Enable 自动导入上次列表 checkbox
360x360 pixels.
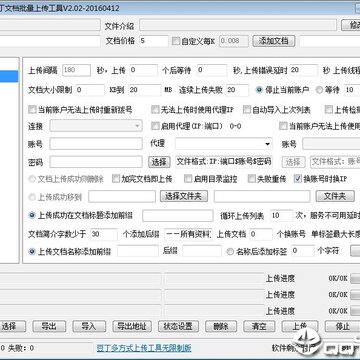tap(247, 109)
